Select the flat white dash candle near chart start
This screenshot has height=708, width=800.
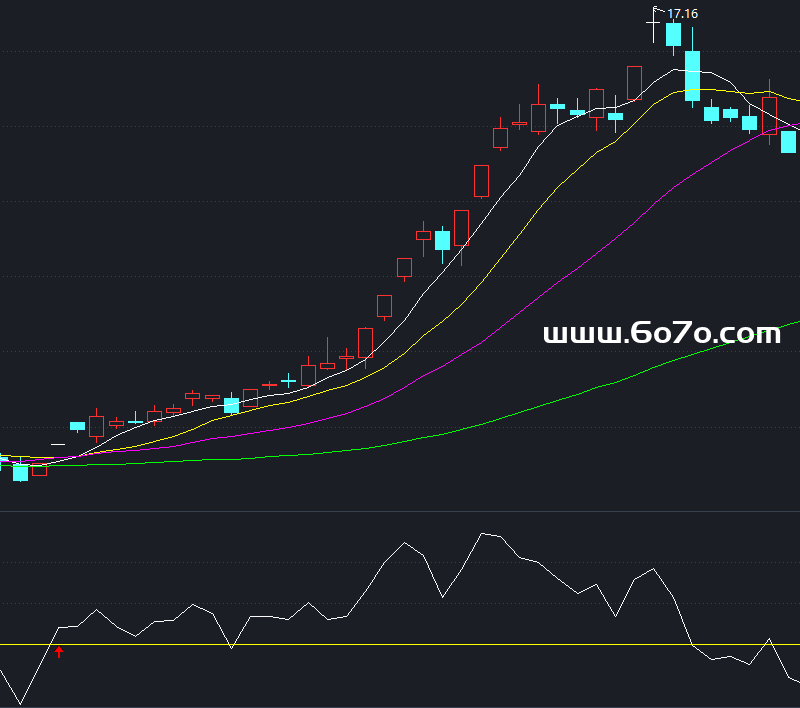(58, 445)
